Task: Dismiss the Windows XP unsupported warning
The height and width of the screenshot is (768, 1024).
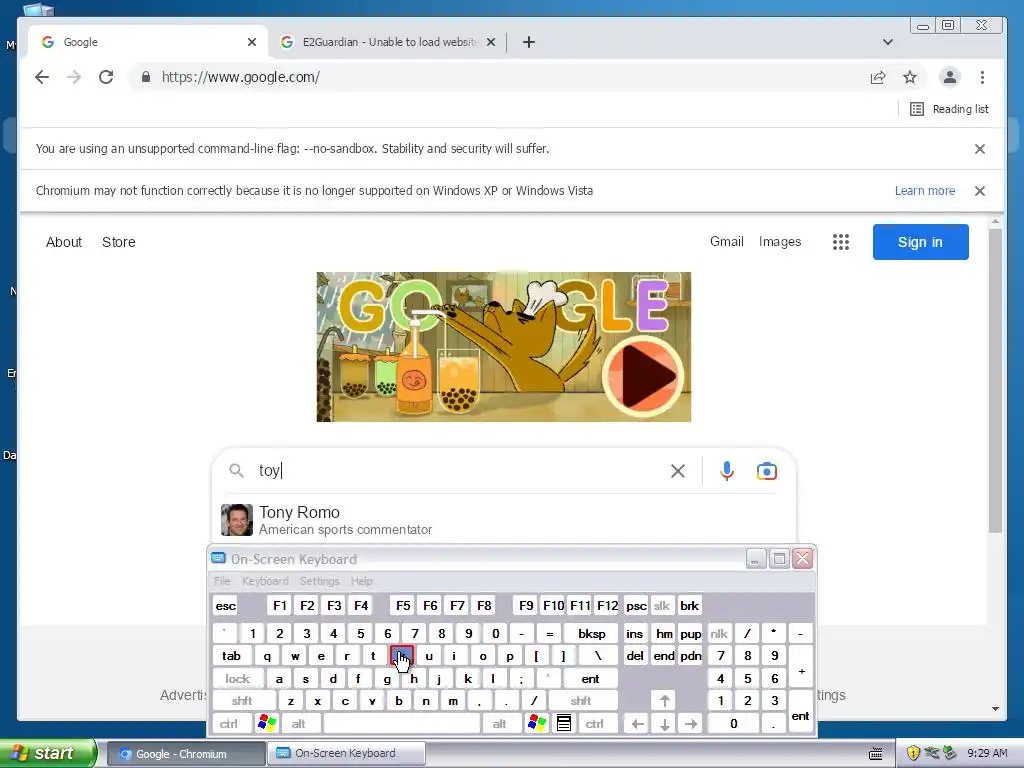Action: 980,191
